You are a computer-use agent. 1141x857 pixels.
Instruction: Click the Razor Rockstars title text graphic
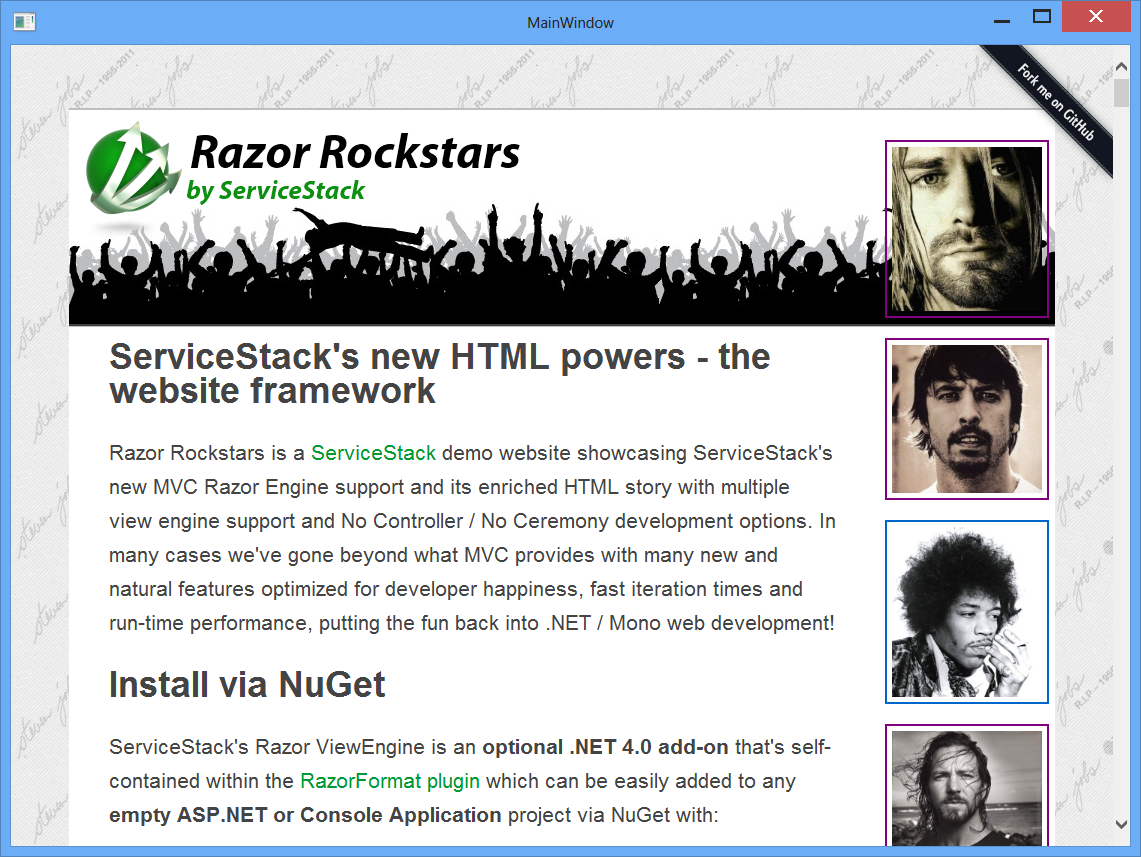(355, 152)
